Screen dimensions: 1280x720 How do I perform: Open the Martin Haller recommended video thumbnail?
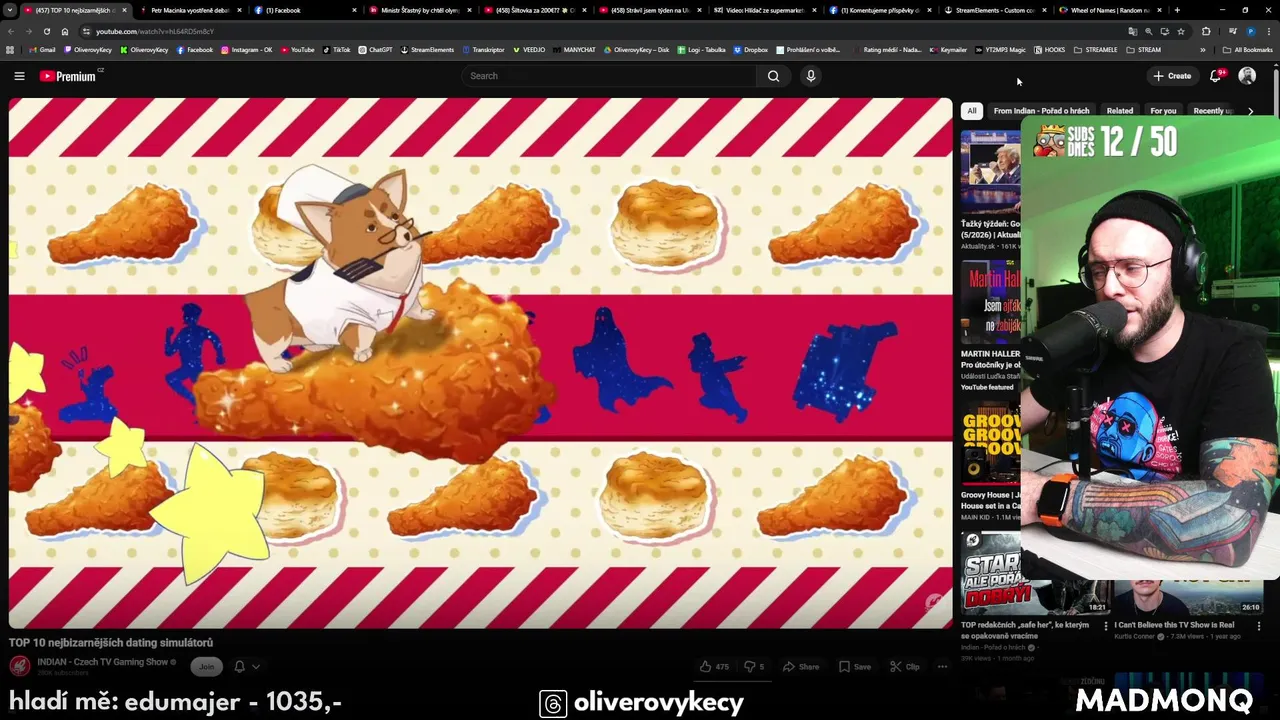[991, 303]
